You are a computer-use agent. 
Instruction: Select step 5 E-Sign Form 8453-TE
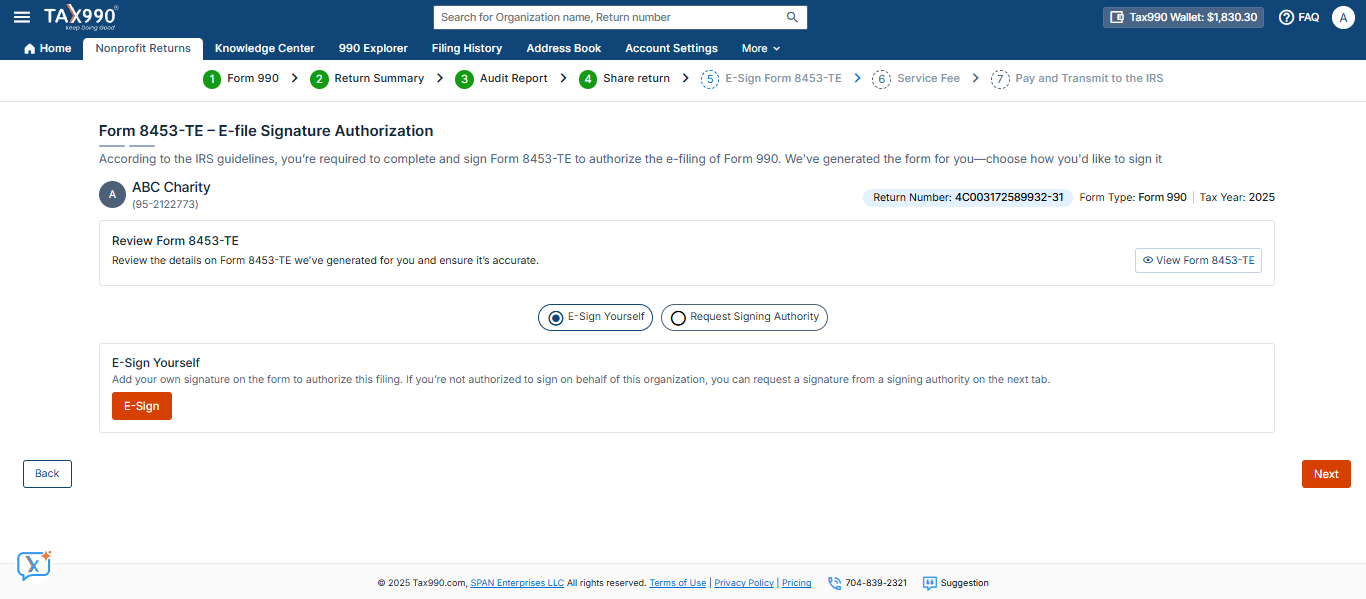771,79
